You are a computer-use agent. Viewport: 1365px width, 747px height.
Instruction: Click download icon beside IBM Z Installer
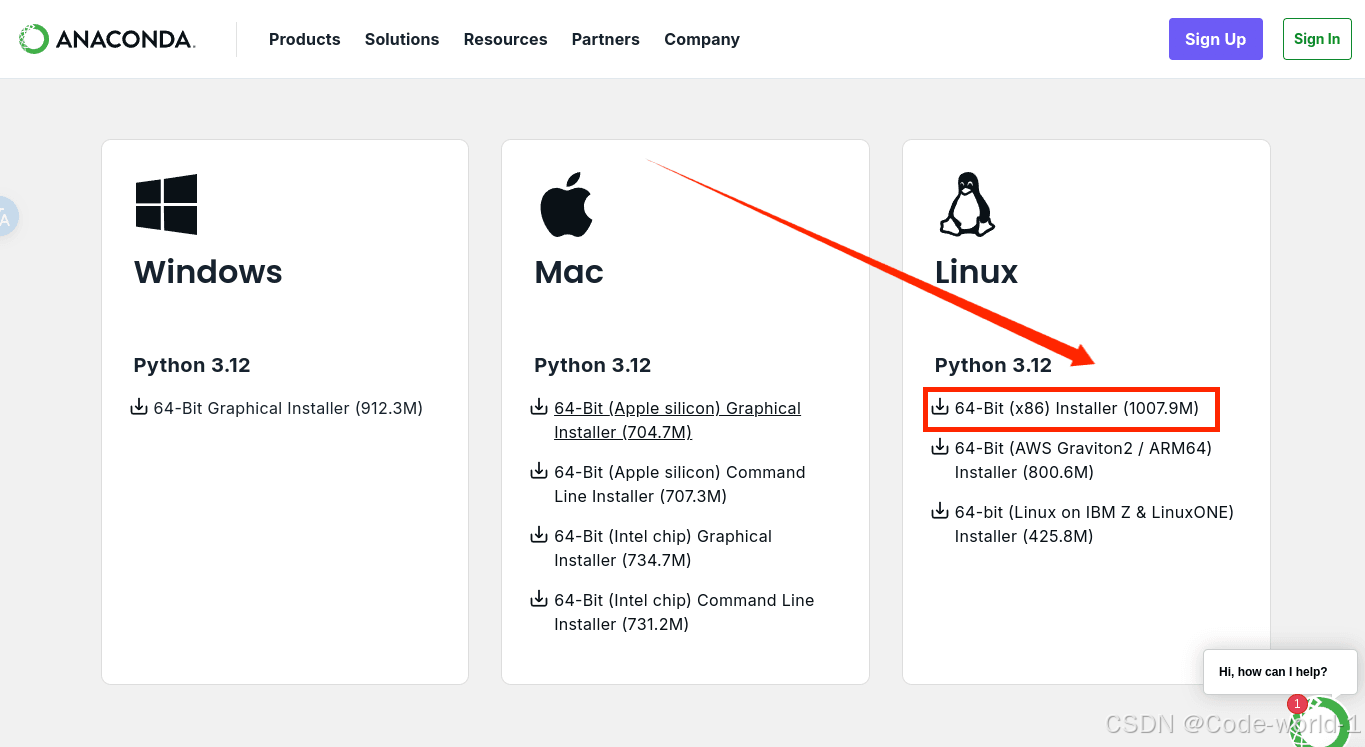[940, 511]
